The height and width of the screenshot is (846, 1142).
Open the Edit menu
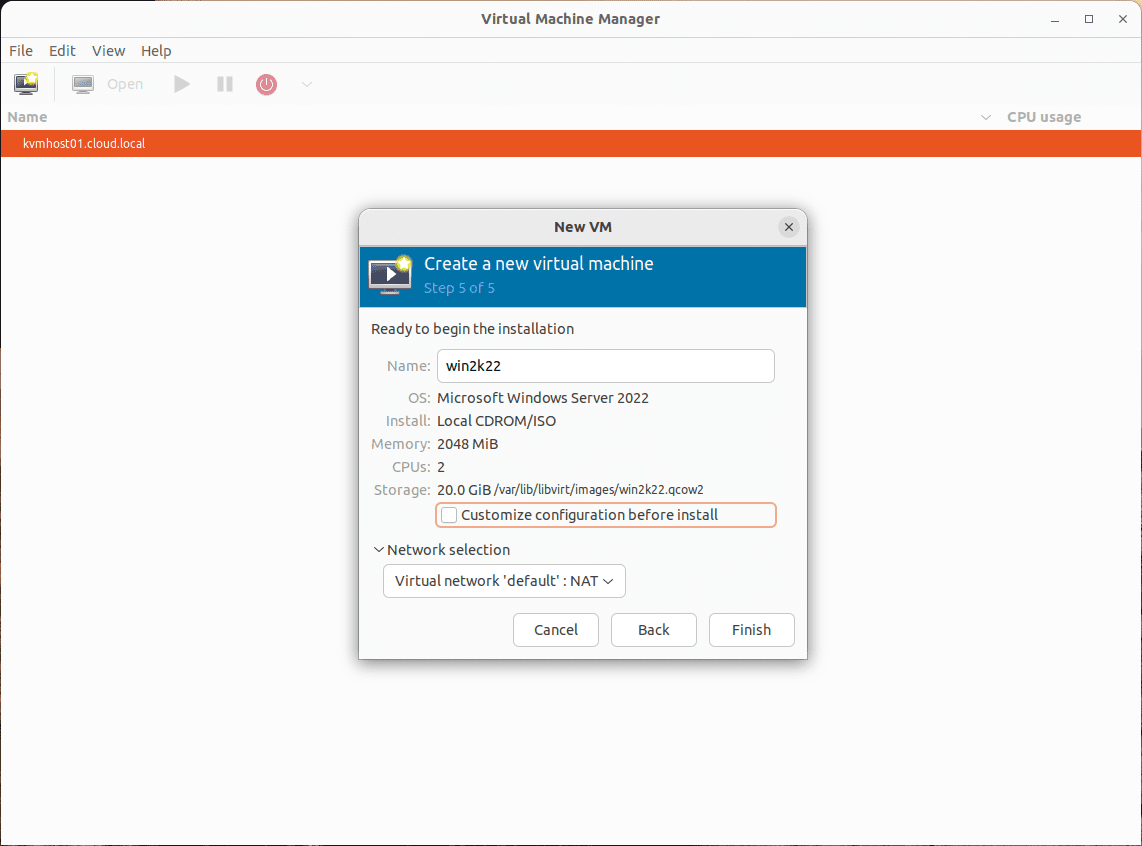(62, 51)
